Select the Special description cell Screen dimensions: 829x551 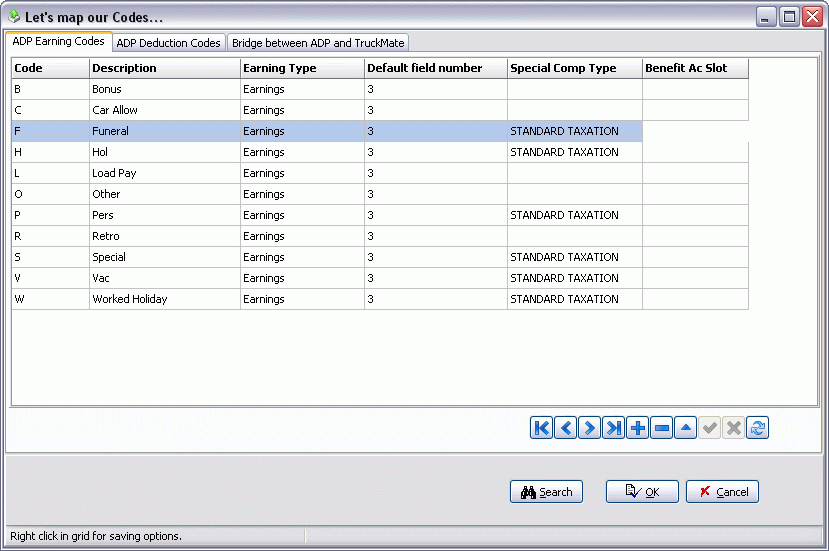point(165,257)
